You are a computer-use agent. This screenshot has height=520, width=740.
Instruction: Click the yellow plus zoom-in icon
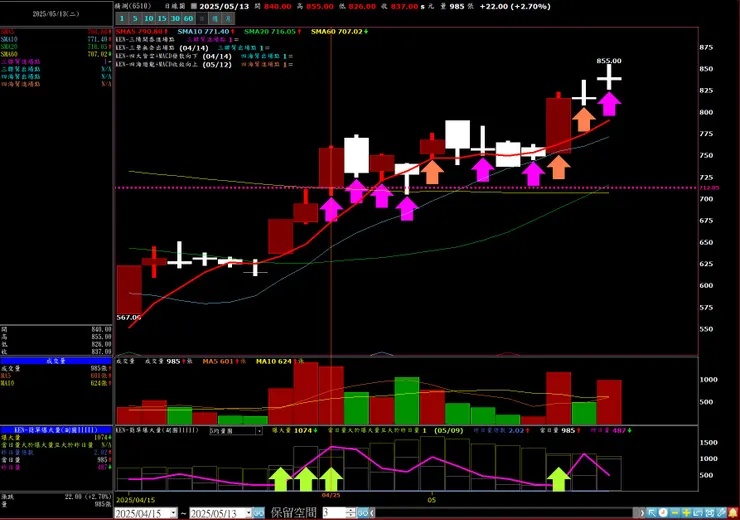[687, 513]
